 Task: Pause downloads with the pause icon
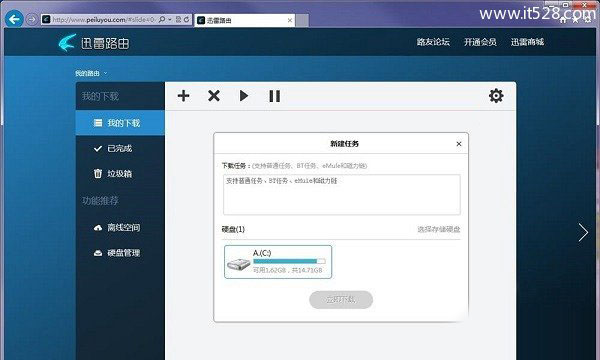pyautogui.click(x=274, y=96)
